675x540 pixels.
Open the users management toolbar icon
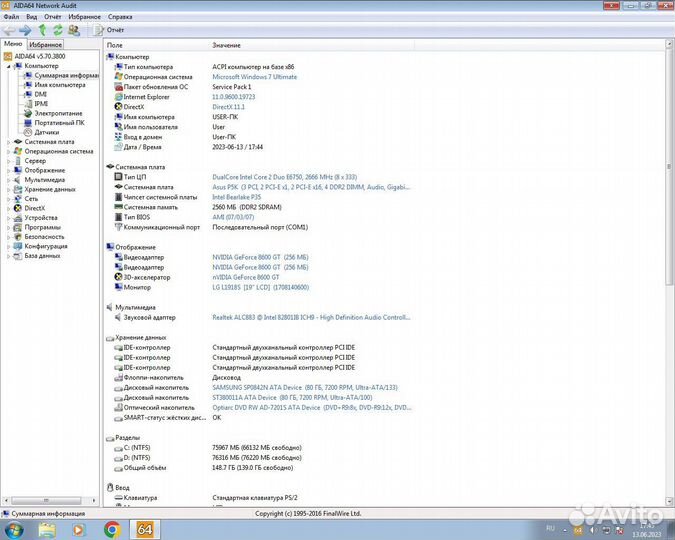74,30
